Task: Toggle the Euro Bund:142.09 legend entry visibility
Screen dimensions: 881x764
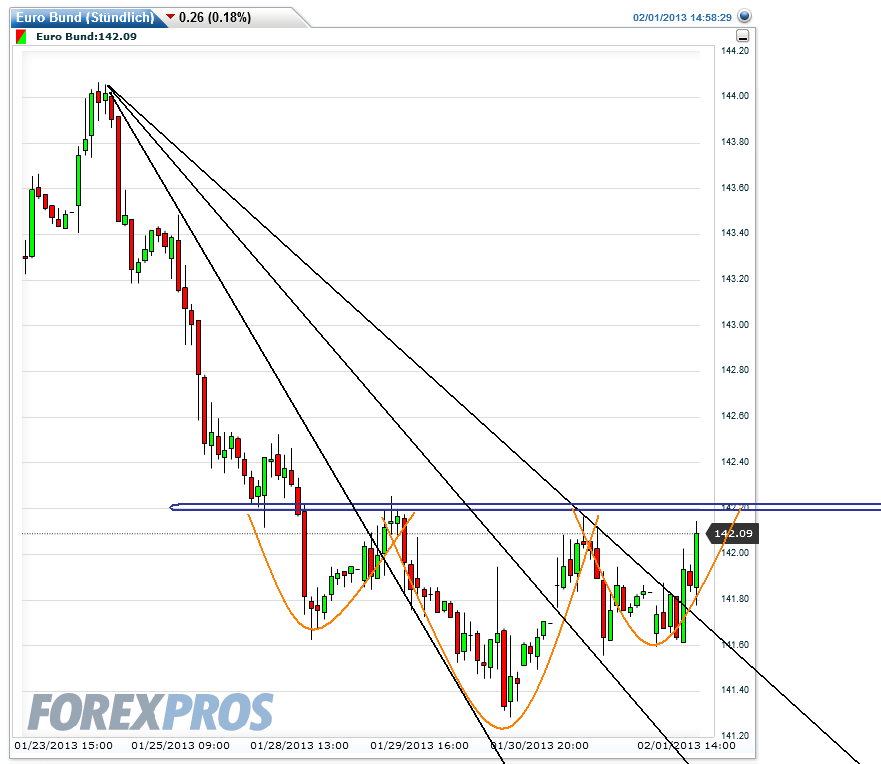Action: [85, 37]
